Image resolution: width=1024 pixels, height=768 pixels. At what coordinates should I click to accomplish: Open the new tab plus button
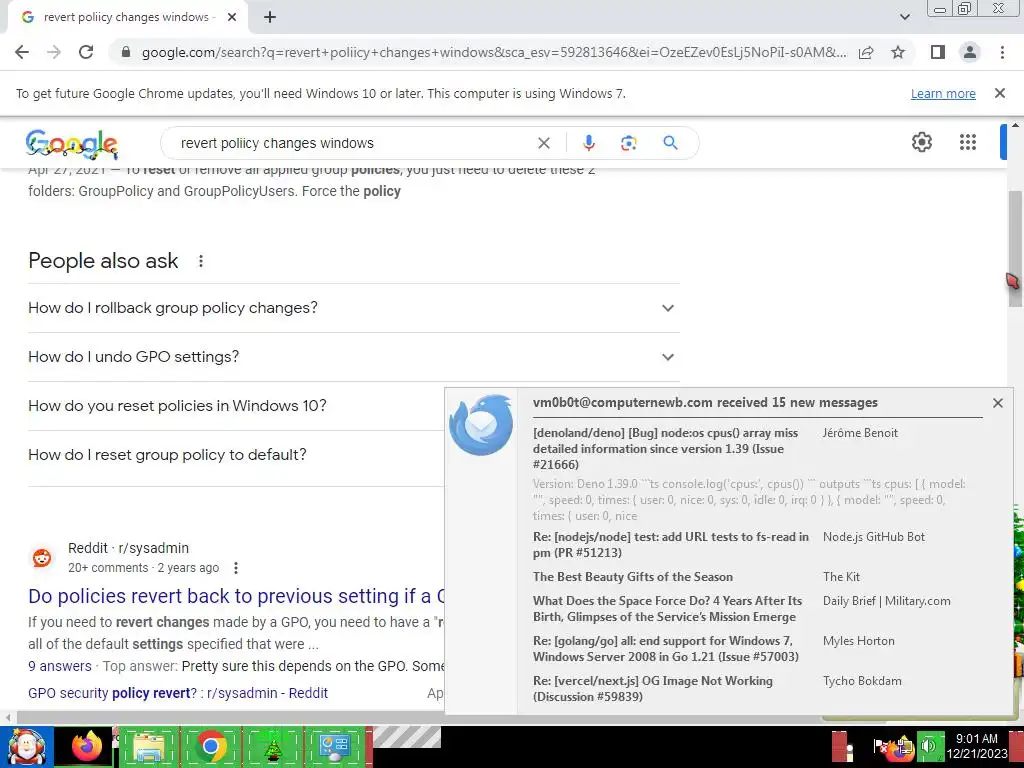click(x=270, y=18)
